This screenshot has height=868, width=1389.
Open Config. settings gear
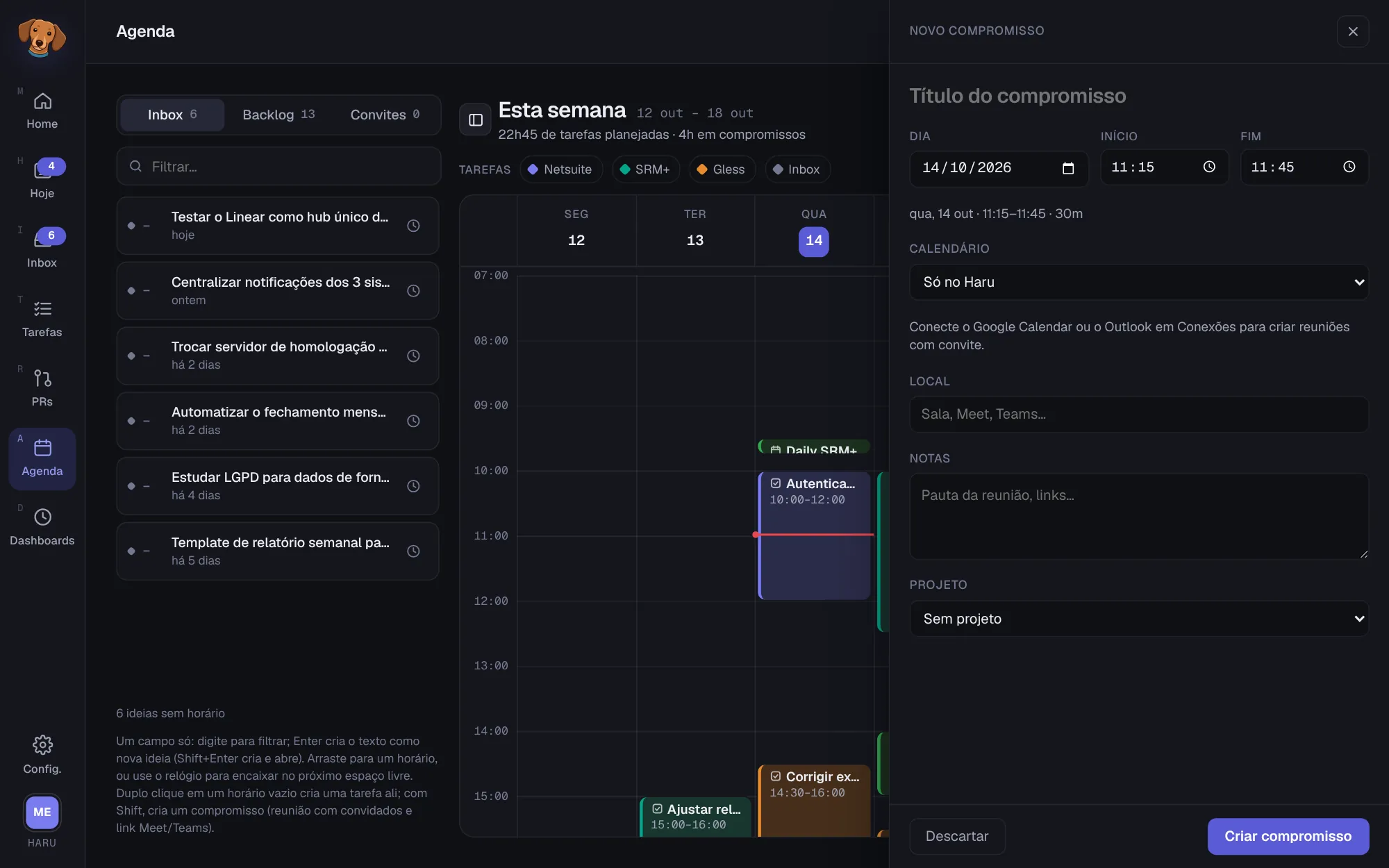(42, 755)
